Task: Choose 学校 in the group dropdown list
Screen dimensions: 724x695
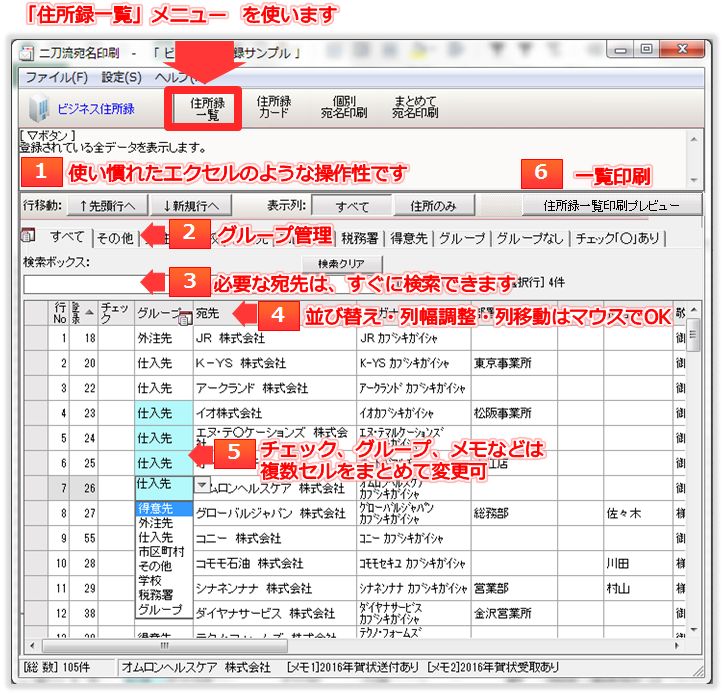Action: [164, 580]
